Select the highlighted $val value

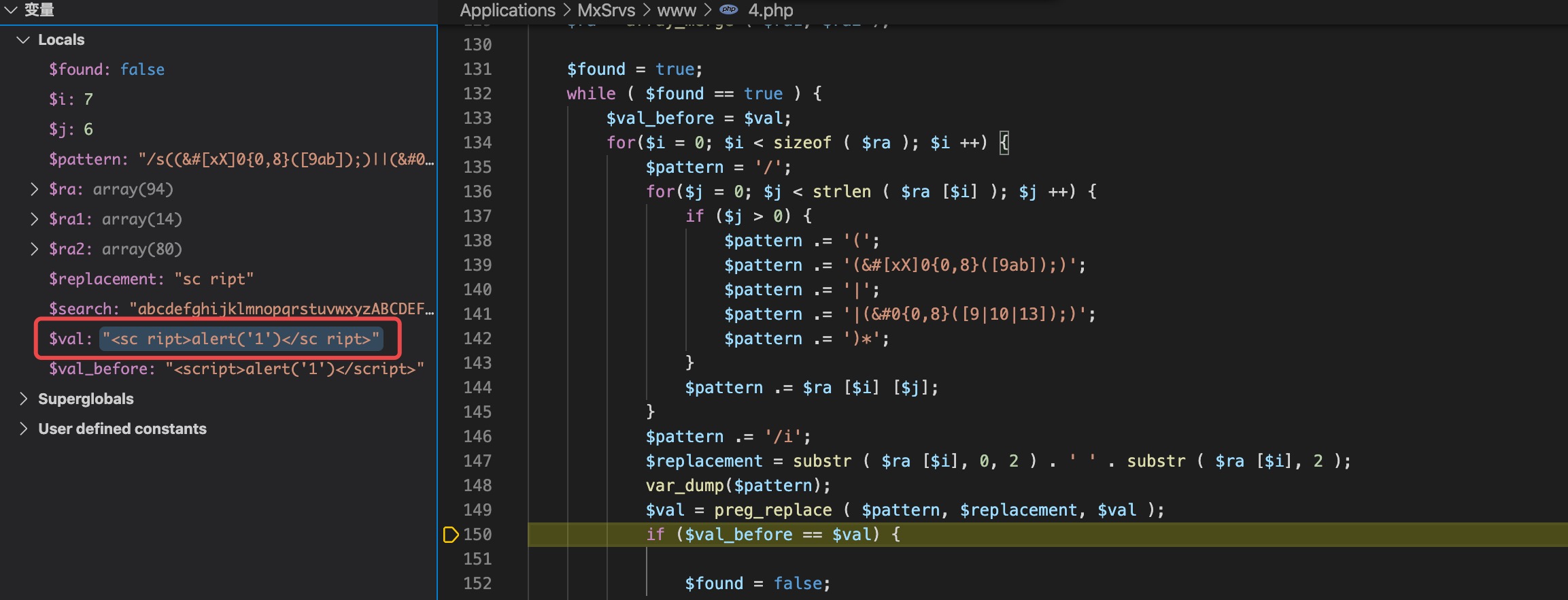(x=241, y=339)
